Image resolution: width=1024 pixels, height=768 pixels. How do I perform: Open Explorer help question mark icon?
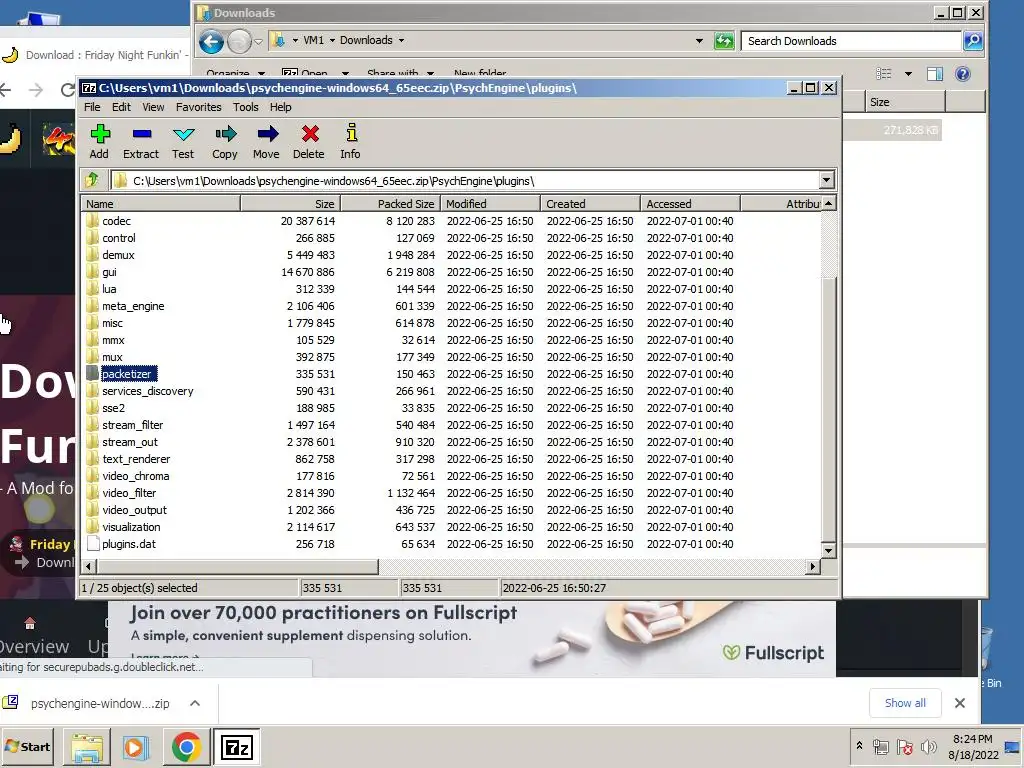963,74
